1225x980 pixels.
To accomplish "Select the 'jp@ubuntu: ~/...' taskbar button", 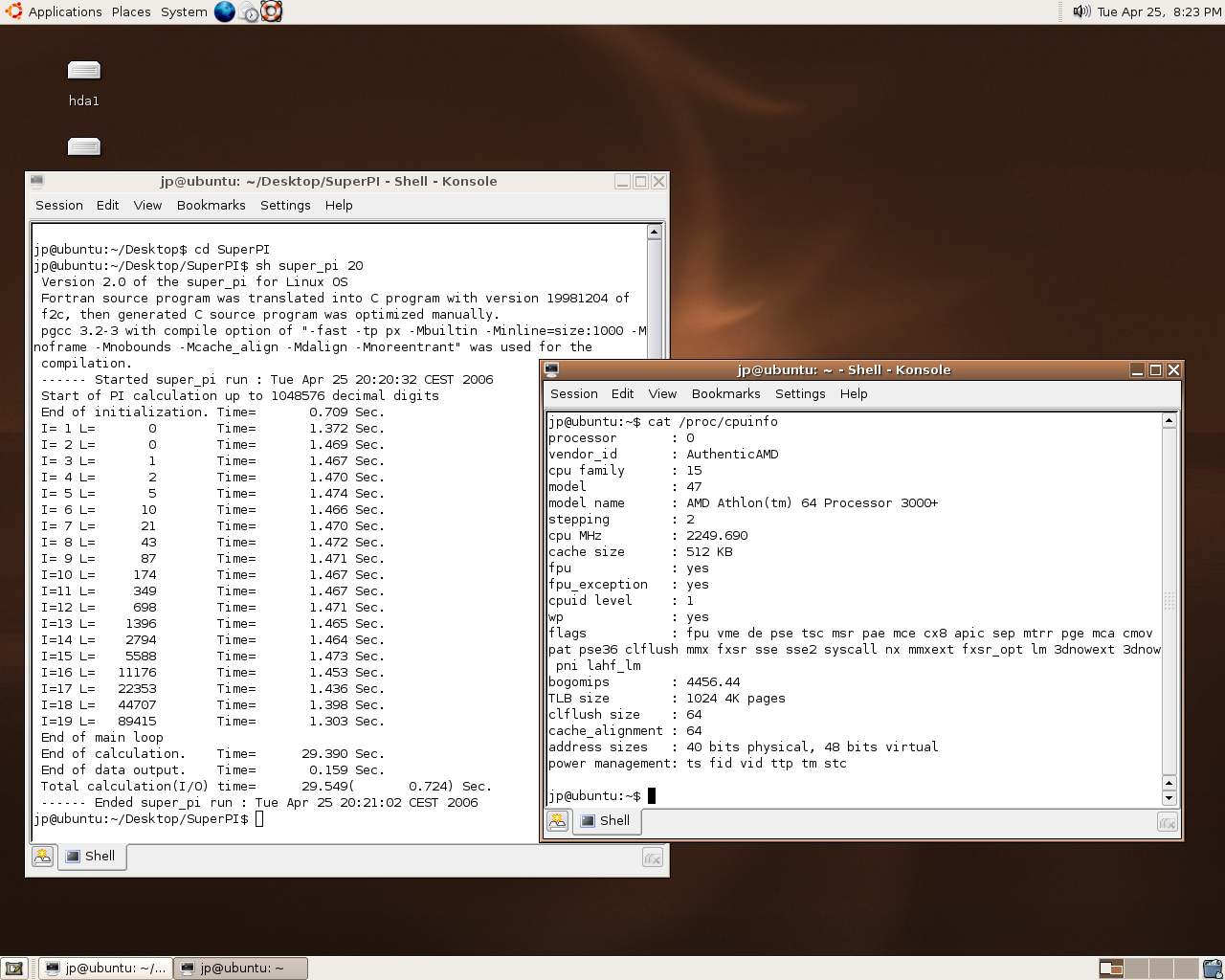I will tap(106, 968).
